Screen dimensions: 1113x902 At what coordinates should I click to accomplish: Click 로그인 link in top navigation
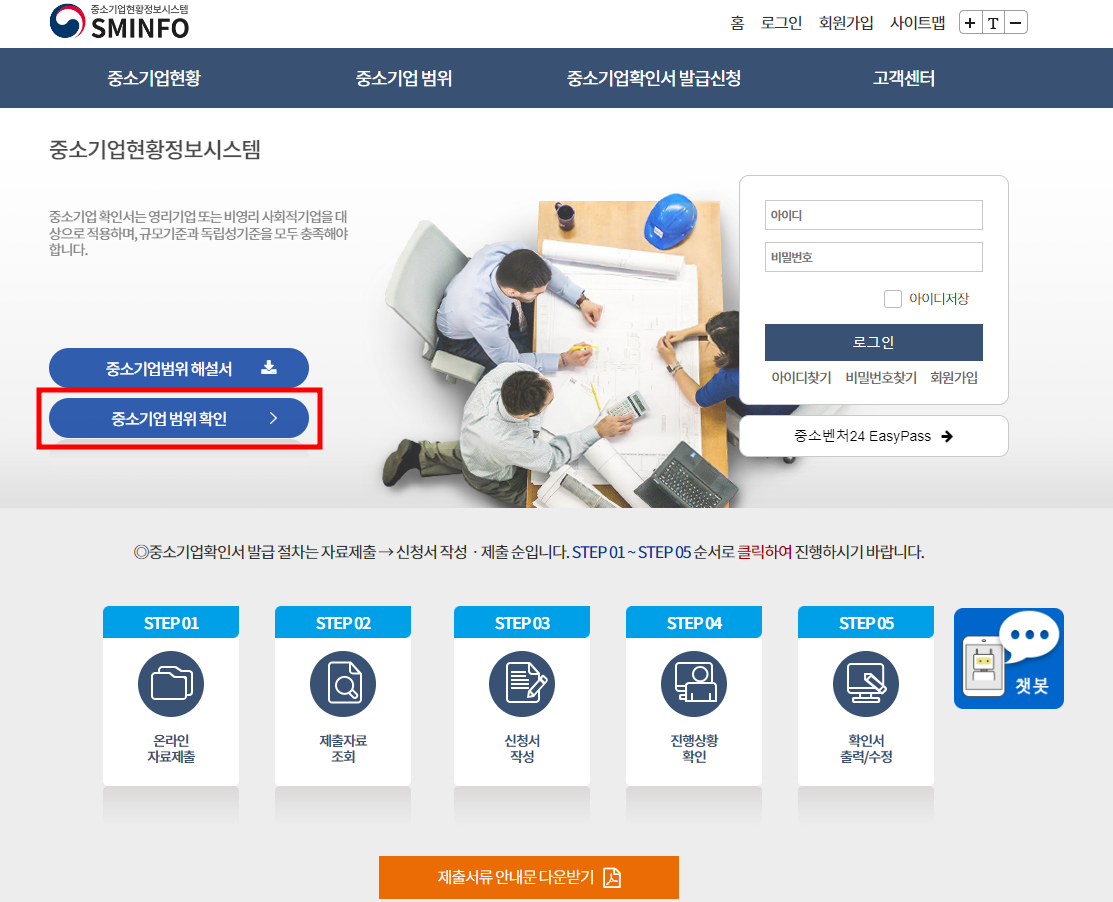coord(781,23)
